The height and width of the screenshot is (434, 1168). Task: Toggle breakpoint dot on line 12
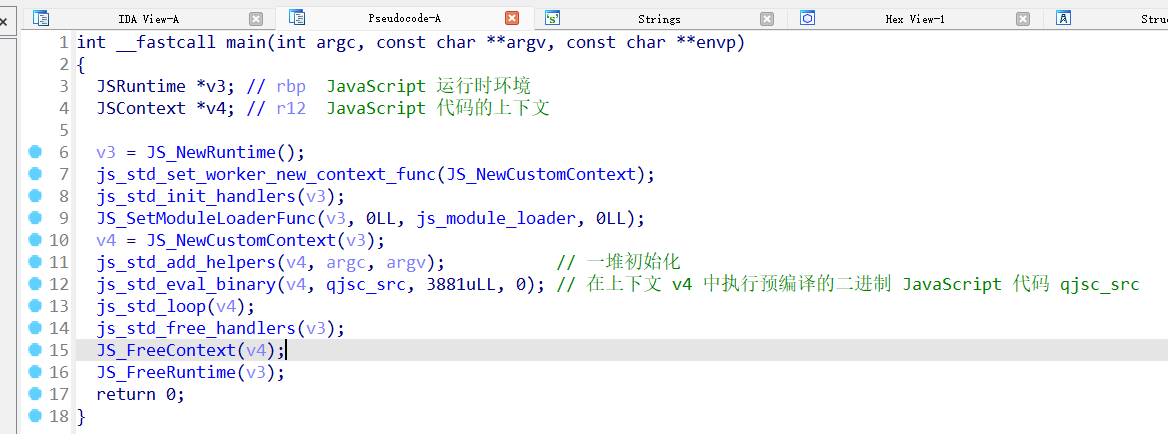click(x=34, y=284)
